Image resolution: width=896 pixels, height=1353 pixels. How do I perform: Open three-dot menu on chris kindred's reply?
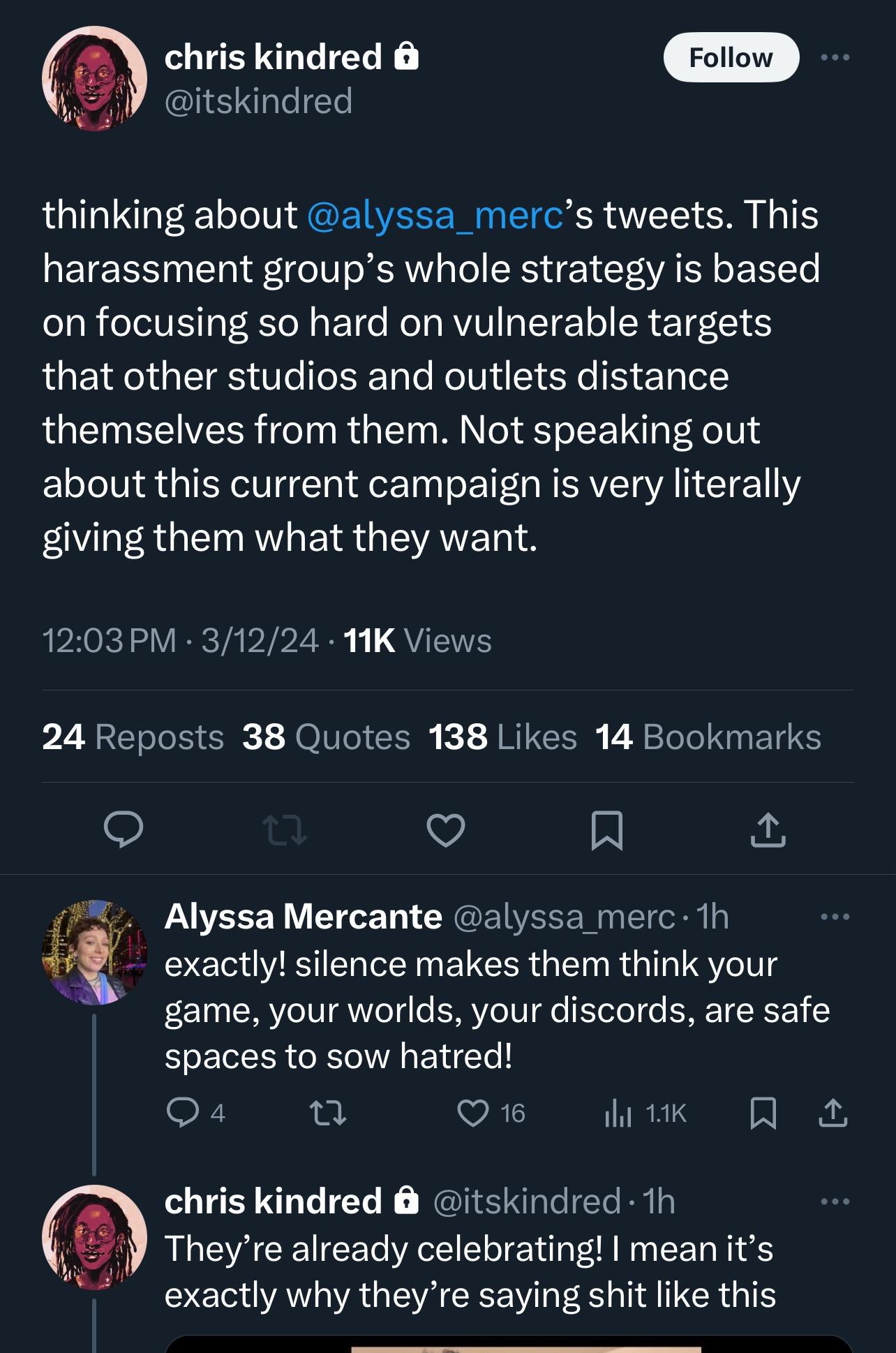(x=835, y=1202)
